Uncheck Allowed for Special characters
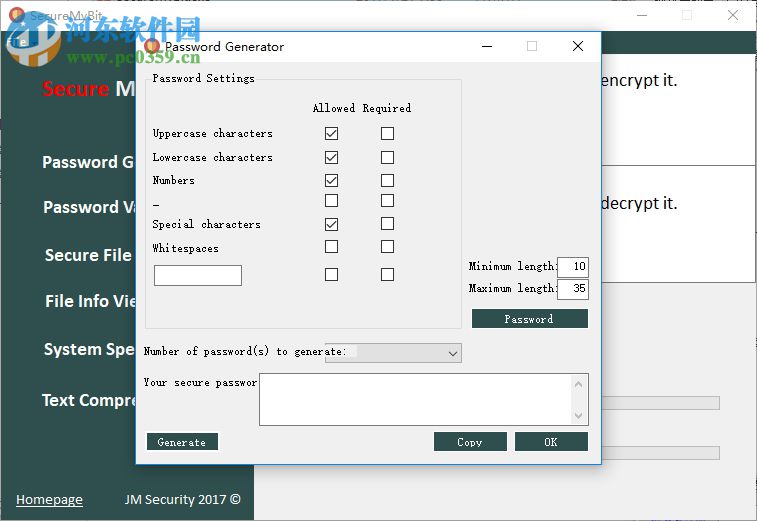The width and height of the screenshot is (757, 521). pos(331,224)
